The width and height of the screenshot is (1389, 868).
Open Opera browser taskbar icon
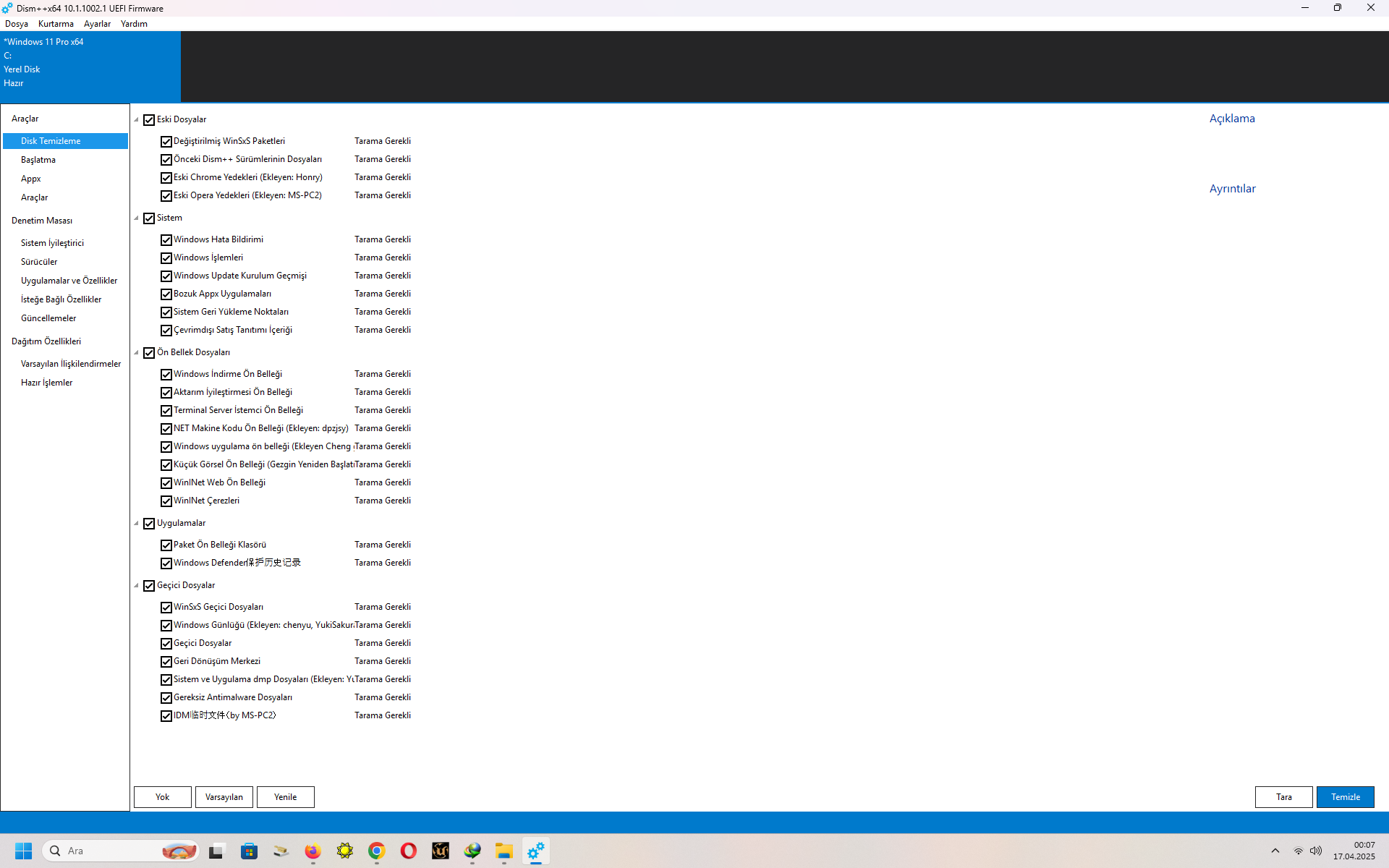coord(408,851)
